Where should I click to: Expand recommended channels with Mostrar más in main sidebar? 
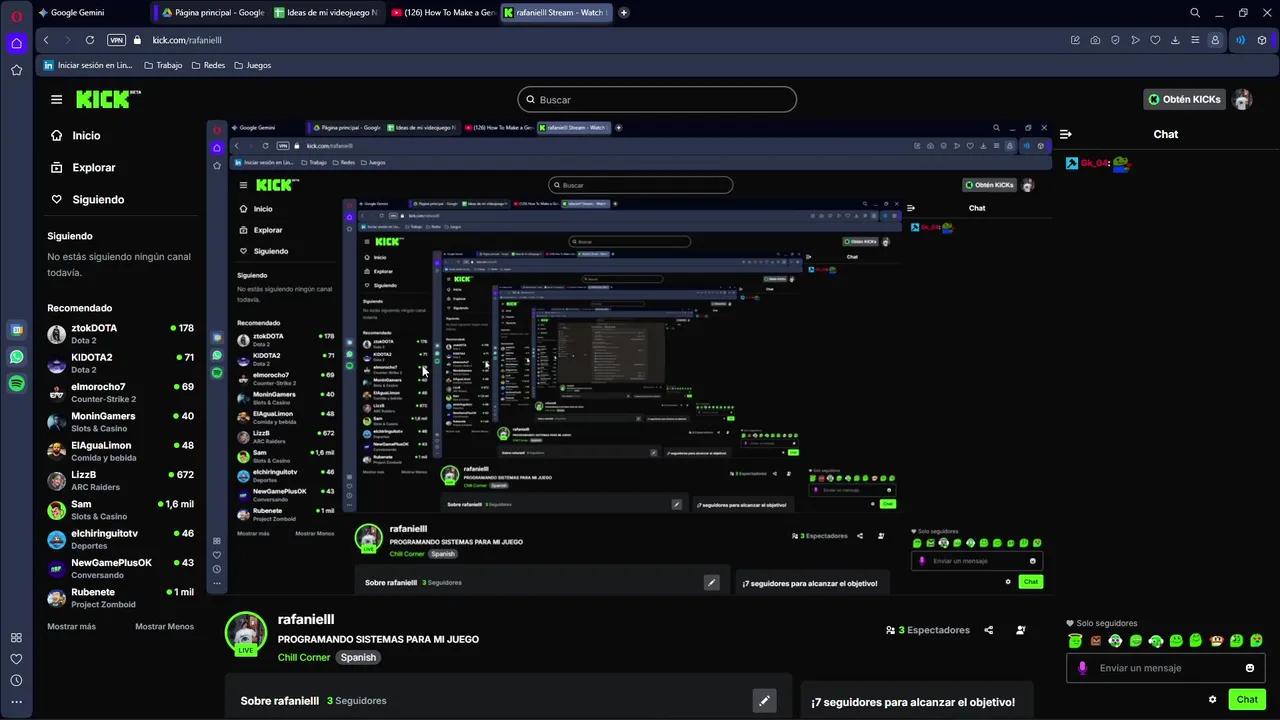pyautogui.click(x=71, y=627)
